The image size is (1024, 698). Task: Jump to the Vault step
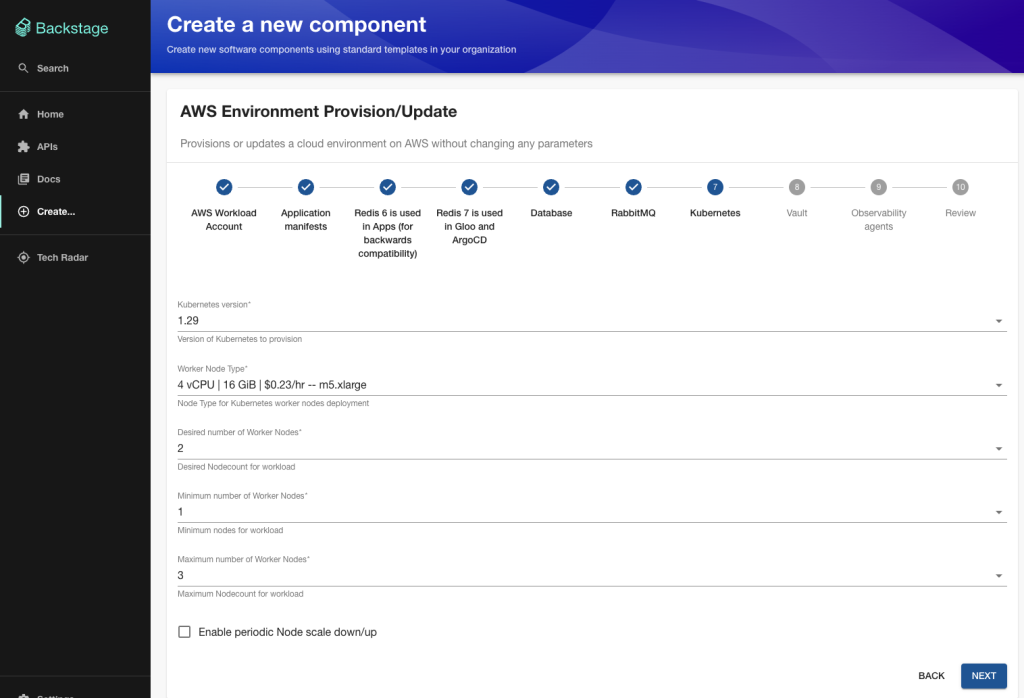[x=796, y=187]
